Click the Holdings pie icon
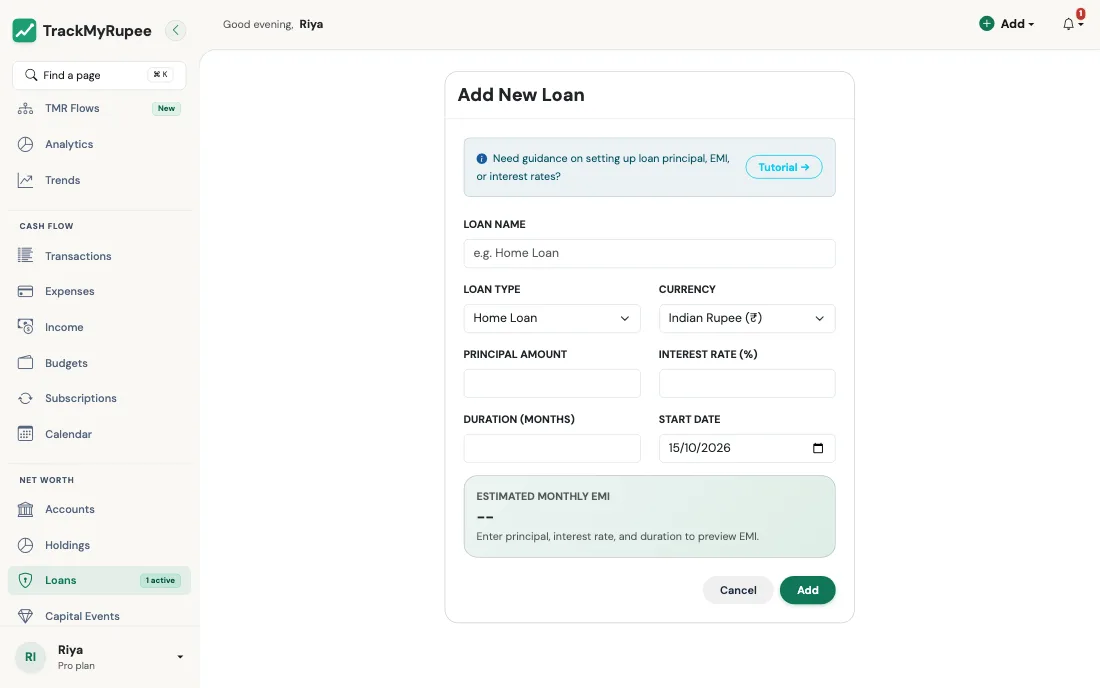The width and height of the screenshot is (1100, 688). coord(25,545)
